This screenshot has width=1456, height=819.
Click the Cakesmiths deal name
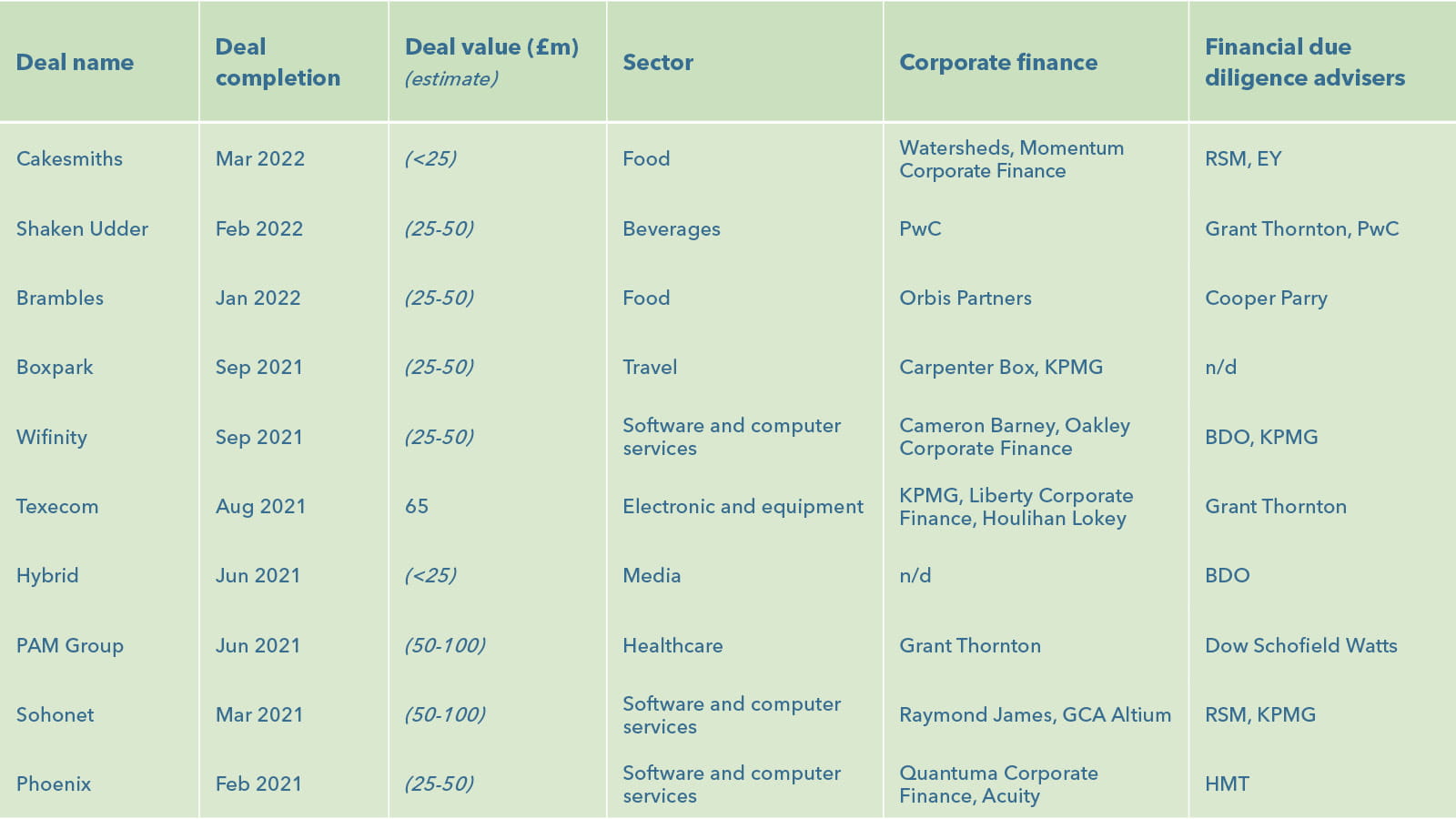pyautogui.click(x=69, y=158)
